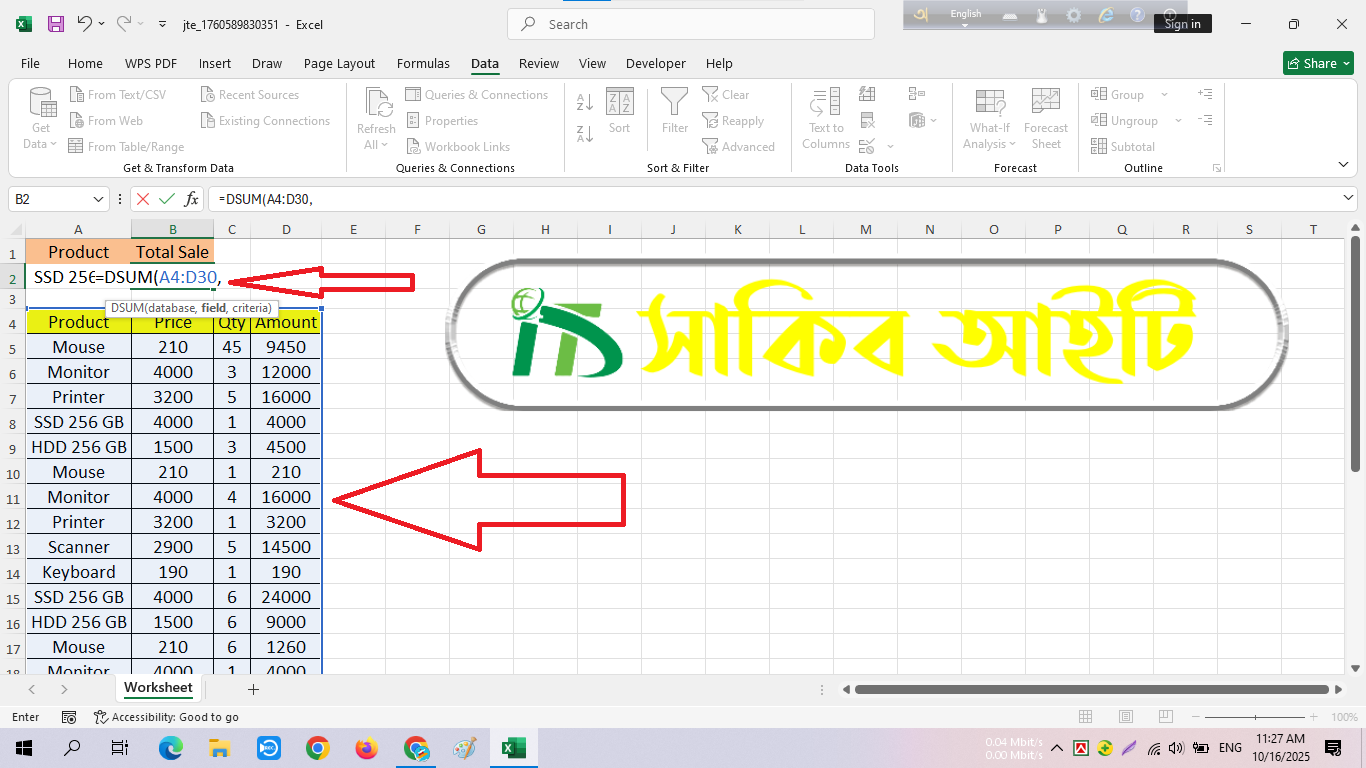Click the Undo arrow icon
This screenshot has height=768, width=1366.
pos(85,24)
